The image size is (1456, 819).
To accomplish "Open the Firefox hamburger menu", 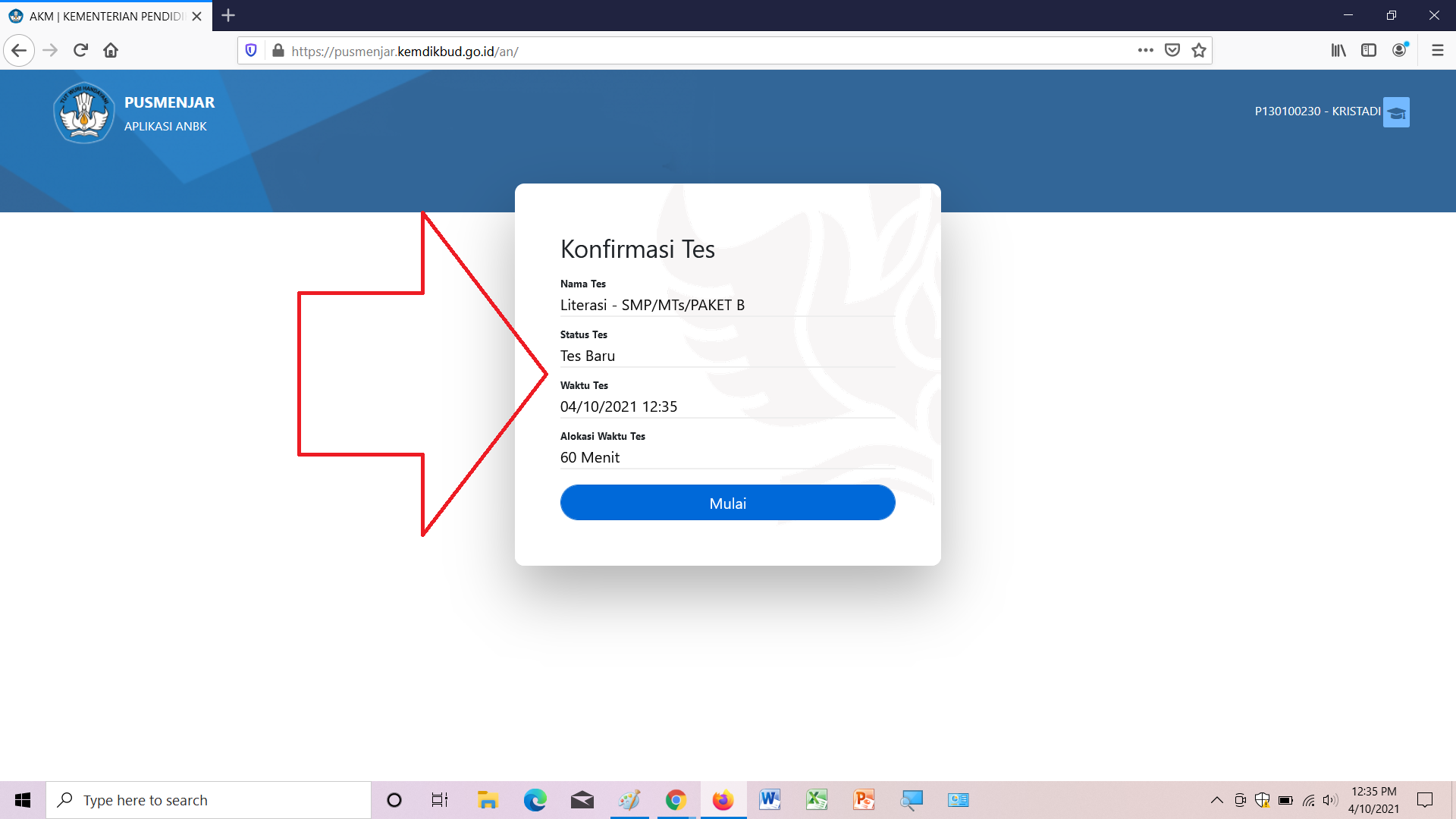I will coord(1437,50).
